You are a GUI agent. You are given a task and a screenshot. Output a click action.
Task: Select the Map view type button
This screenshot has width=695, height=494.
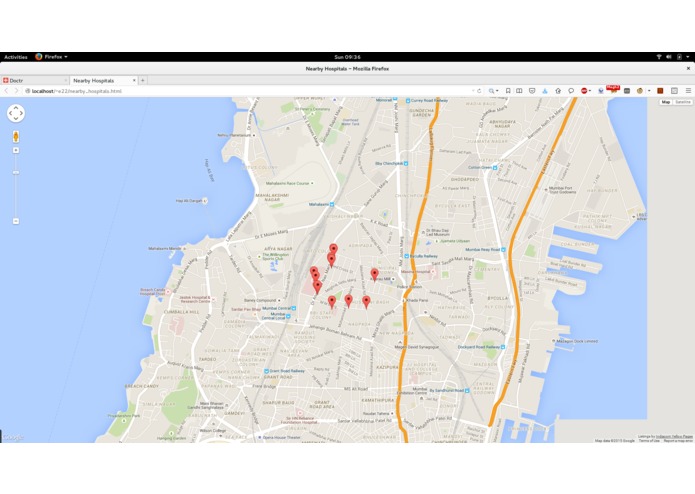point(666,102)
